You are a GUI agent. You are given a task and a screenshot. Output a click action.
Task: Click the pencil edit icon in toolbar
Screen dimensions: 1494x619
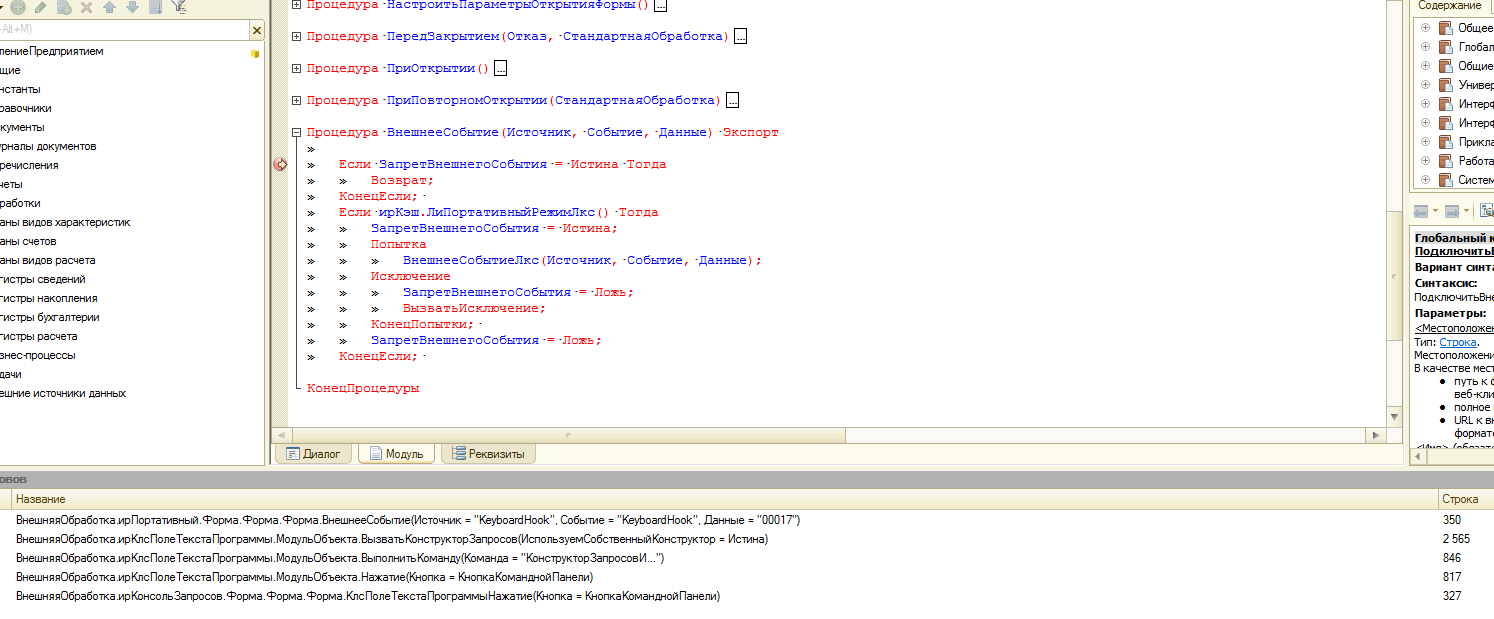pyautogui.click(x=41, y=7)
